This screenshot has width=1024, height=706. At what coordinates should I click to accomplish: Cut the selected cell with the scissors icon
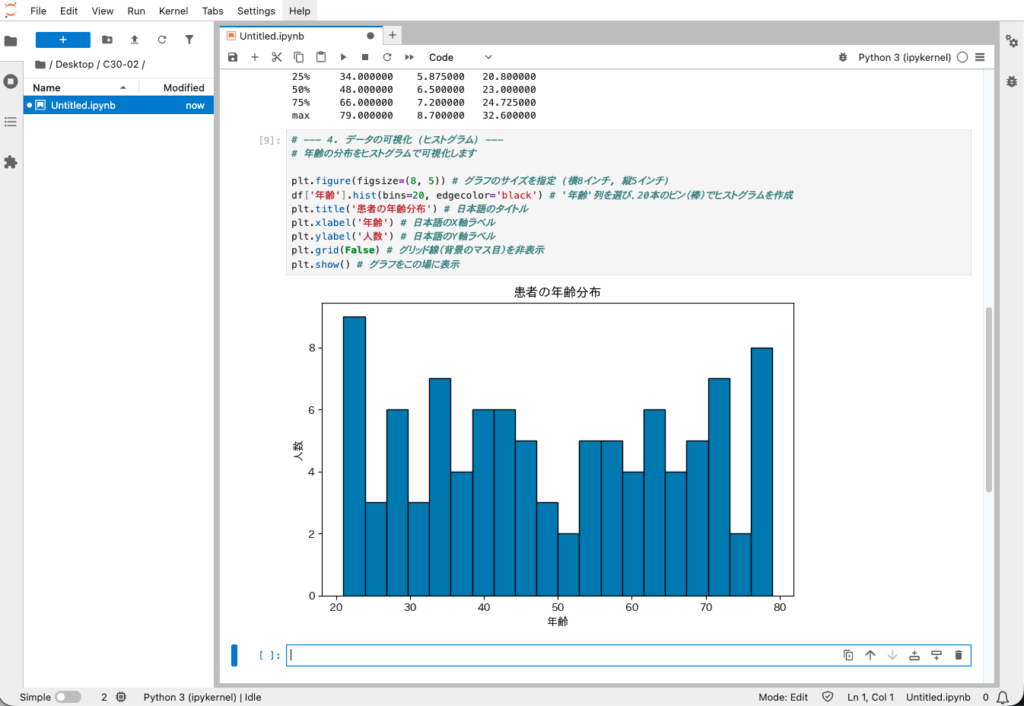coord(277,58)
